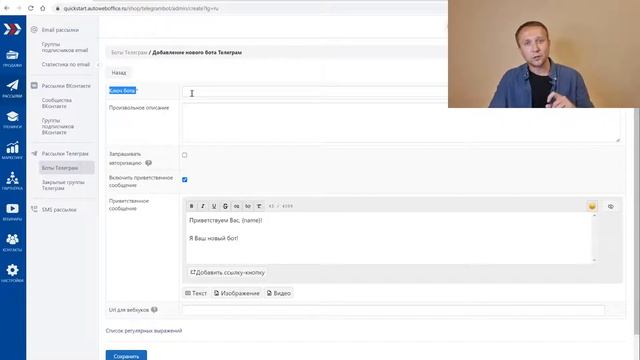
Task: Toggle the eye preview icon of editor
Action: [611, 207]
